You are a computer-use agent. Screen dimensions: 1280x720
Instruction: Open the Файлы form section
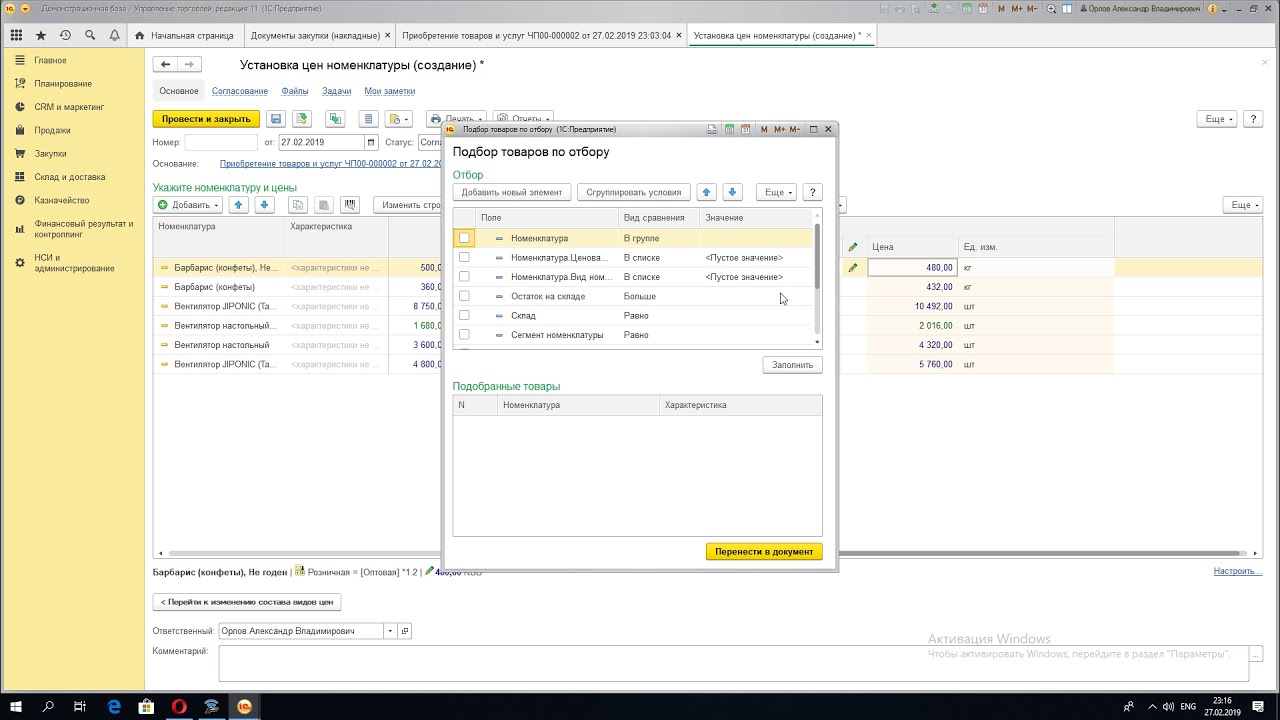(295, 91)
